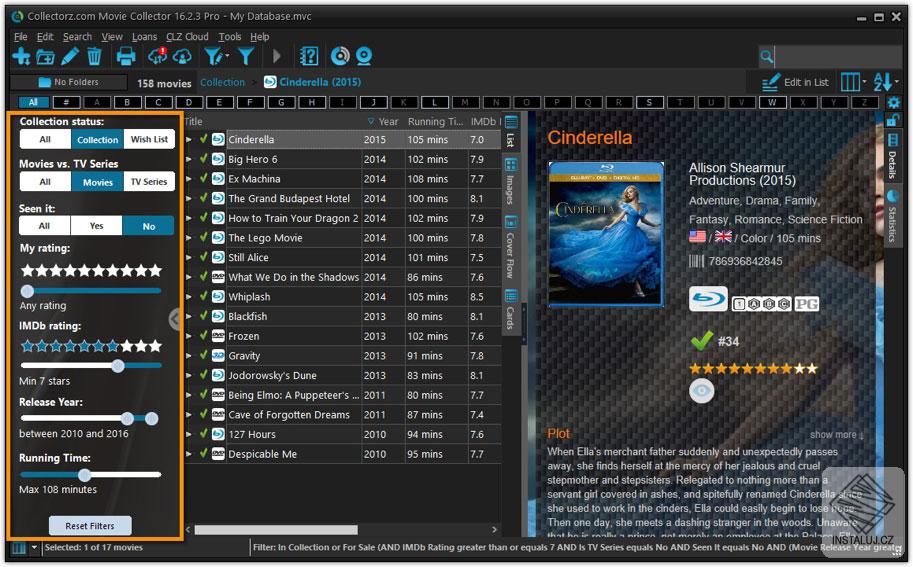Image resolution: width=913 pixels, height=567 pixels.
Task: Expand the Big Hero 6 row arrow
Action: point(189,160)
